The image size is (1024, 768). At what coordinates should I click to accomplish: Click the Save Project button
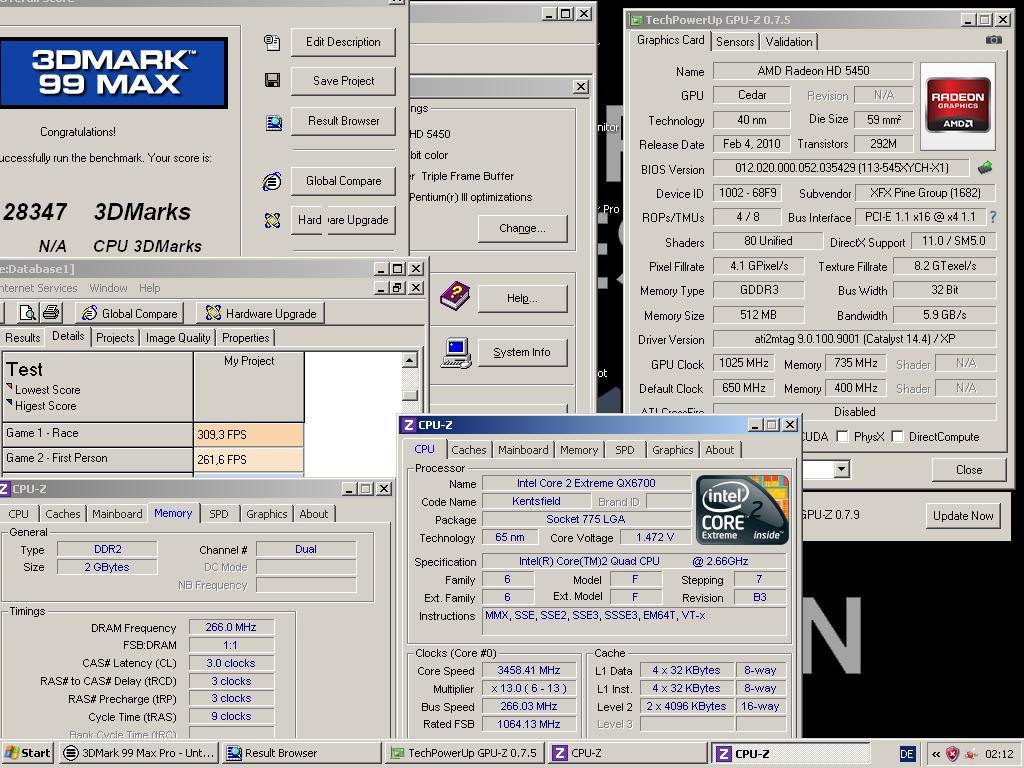pos(343,81)
